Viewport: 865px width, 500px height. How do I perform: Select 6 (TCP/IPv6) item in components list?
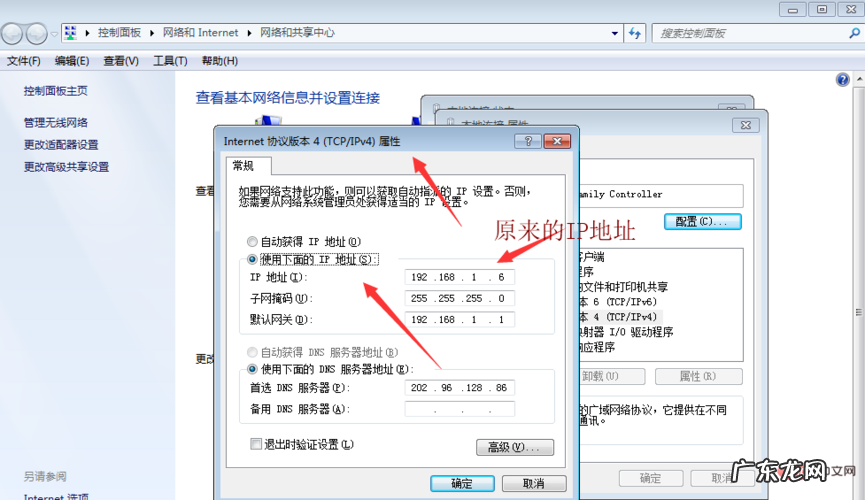coord(618,302)
